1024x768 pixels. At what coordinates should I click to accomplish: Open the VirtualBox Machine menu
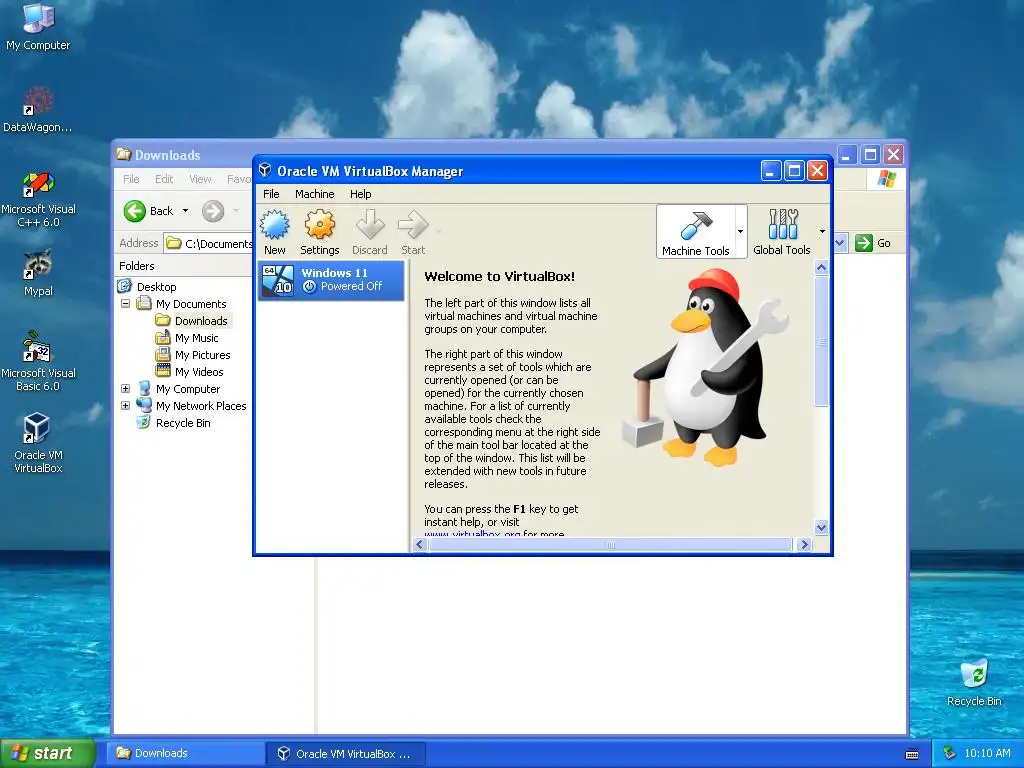pyautogui.click(x=315, y=194)
